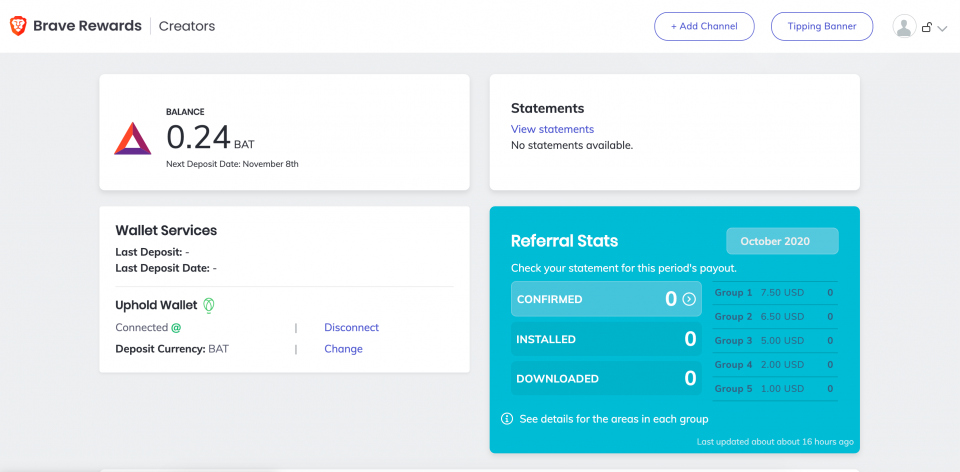Viewport: 960px width, 472px height.
Task: Click the Last Deposit Date label
Action: [x=162, y=268]
